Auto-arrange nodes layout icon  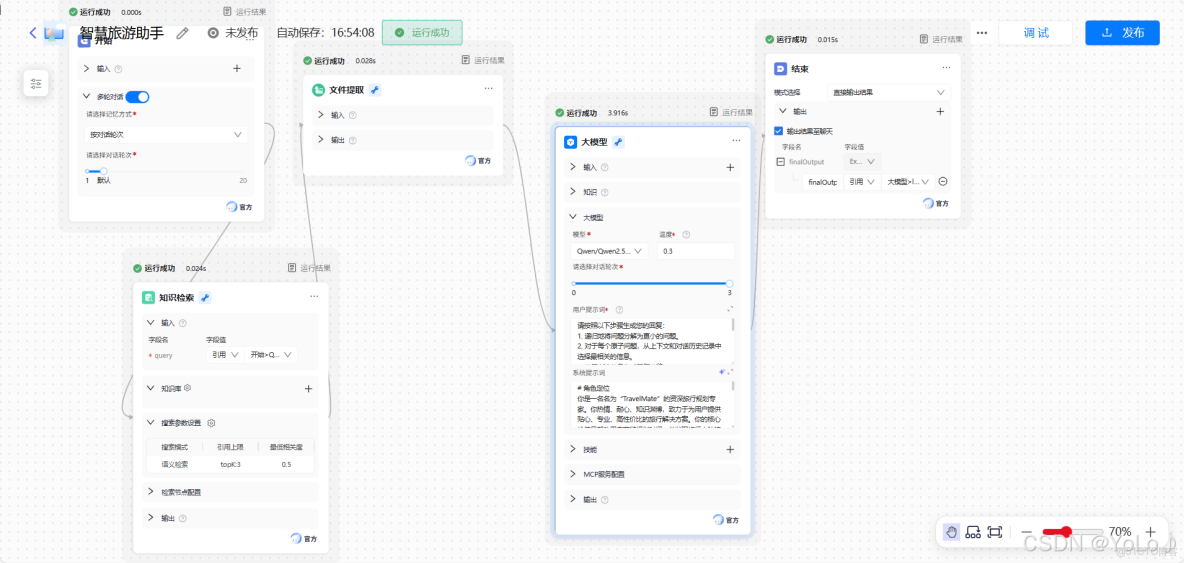973,532
